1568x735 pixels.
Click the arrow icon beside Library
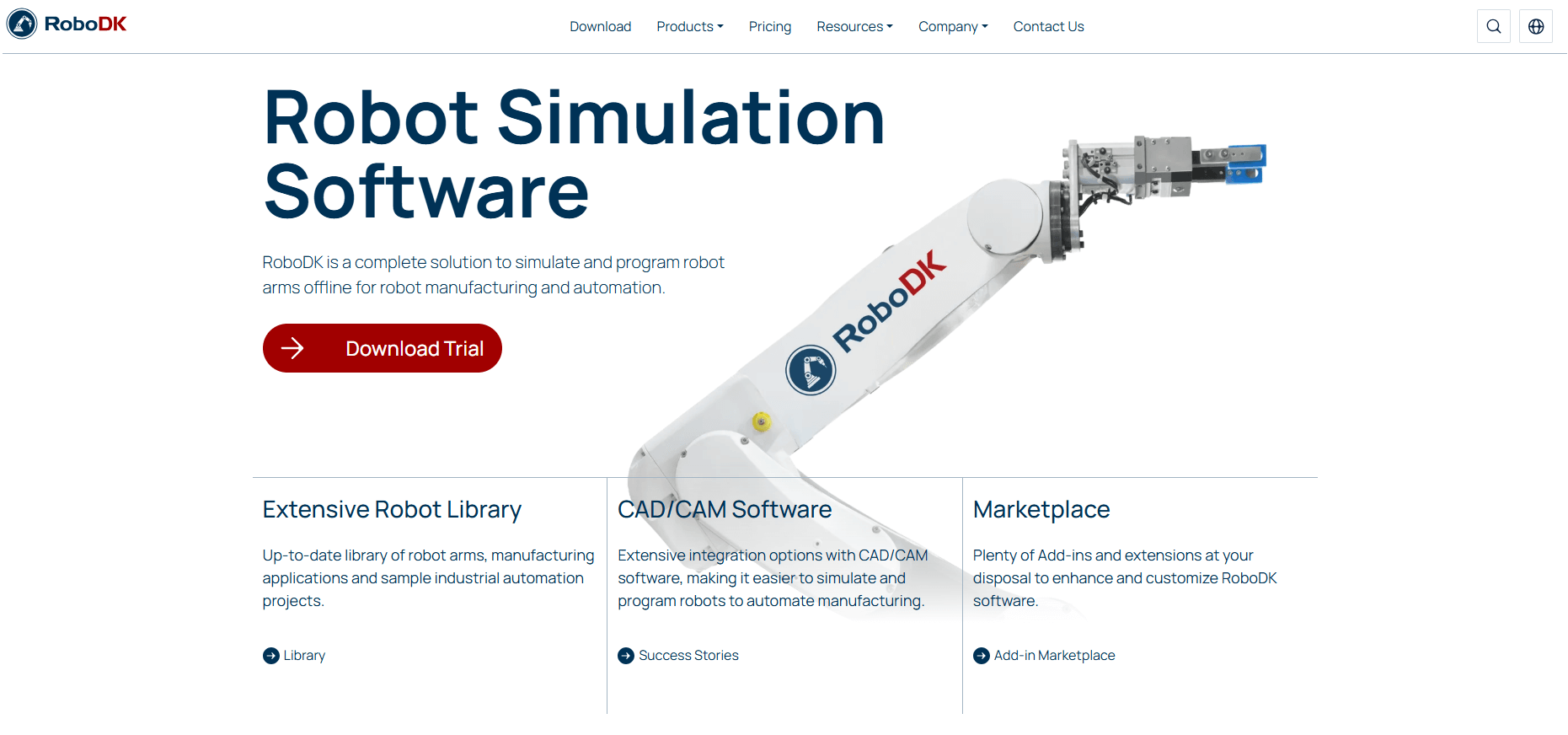pos(270,656)
